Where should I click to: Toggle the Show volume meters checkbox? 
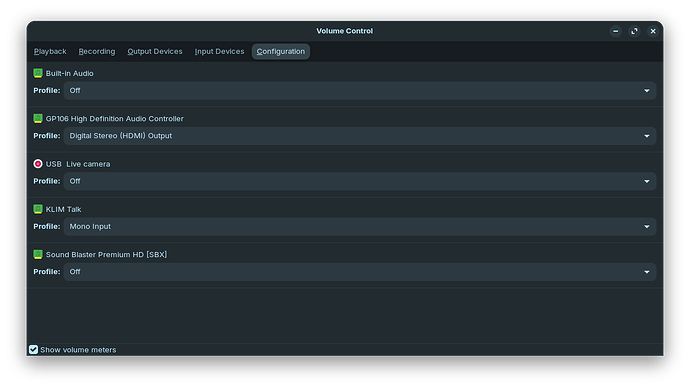pyautogui.click(x=33, y=349)
